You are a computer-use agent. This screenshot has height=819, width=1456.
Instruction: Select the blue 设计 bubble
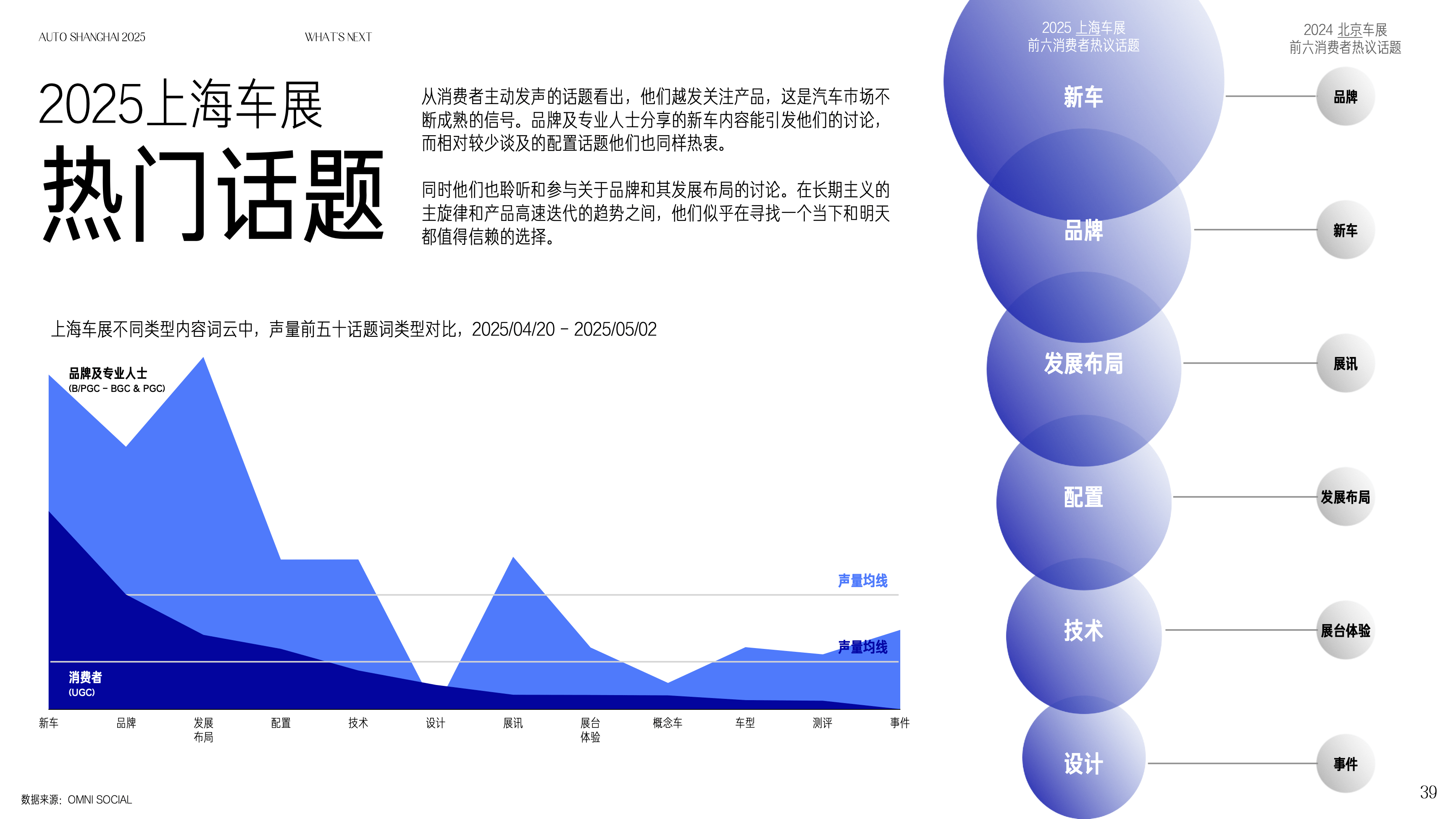[x=1083, y=757]
